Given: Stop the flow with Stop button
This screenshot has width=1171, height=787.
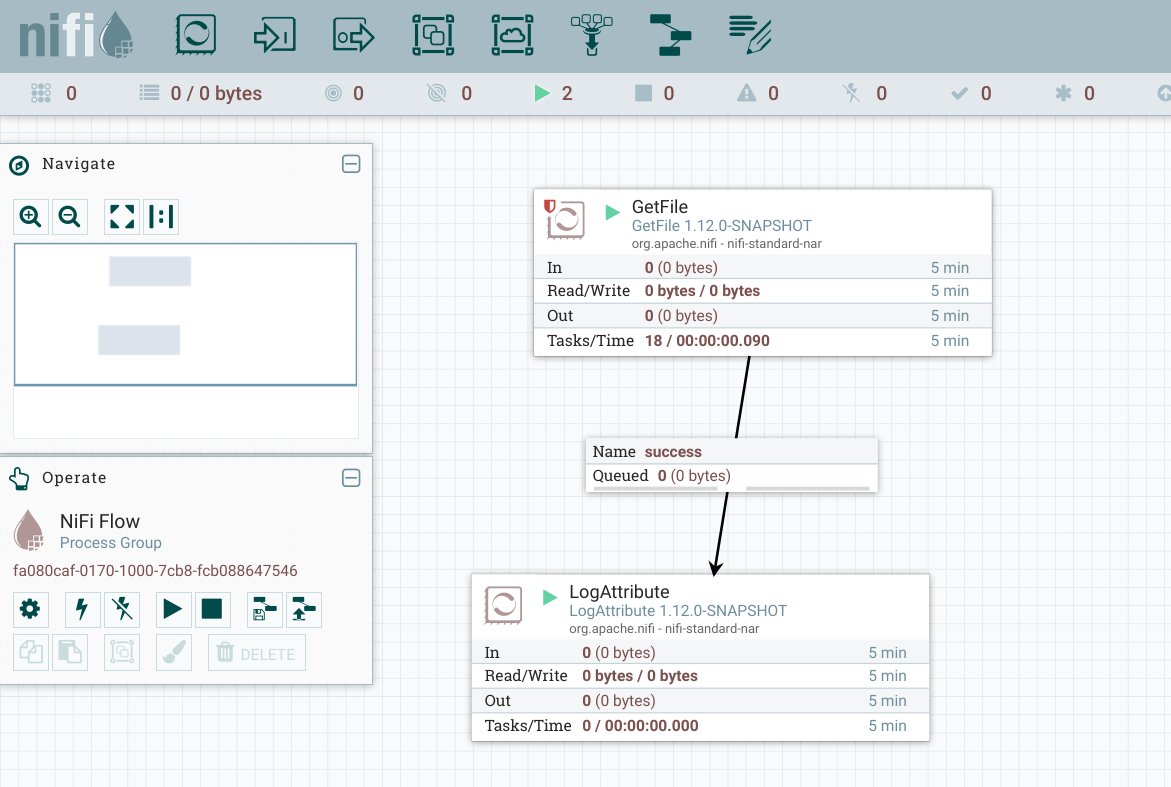Looking at the screenshot, I should tap(212, 609).
